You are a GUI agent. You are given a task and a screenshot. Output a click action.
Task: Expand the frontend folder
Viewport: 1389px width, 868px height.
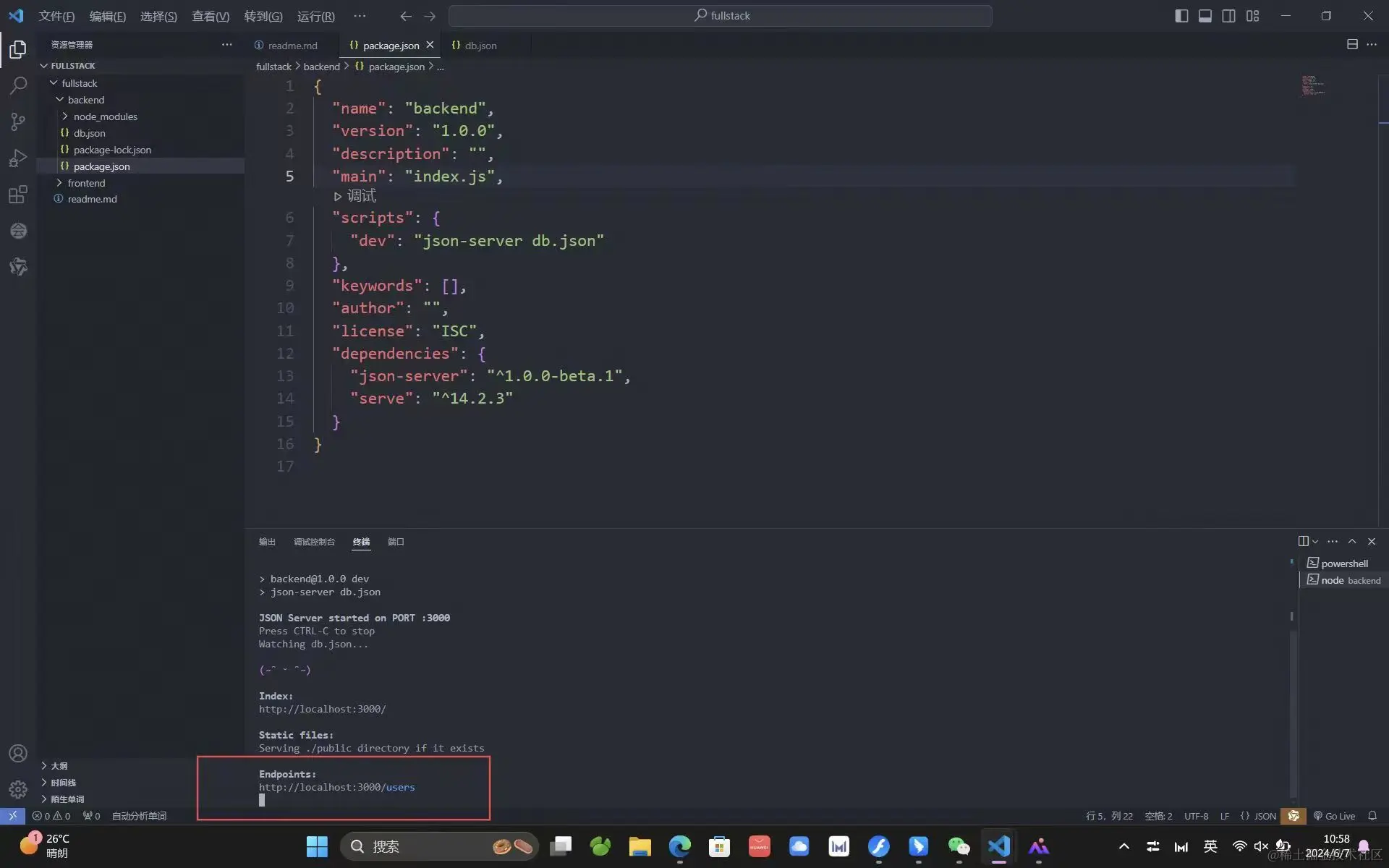point(140,183)
